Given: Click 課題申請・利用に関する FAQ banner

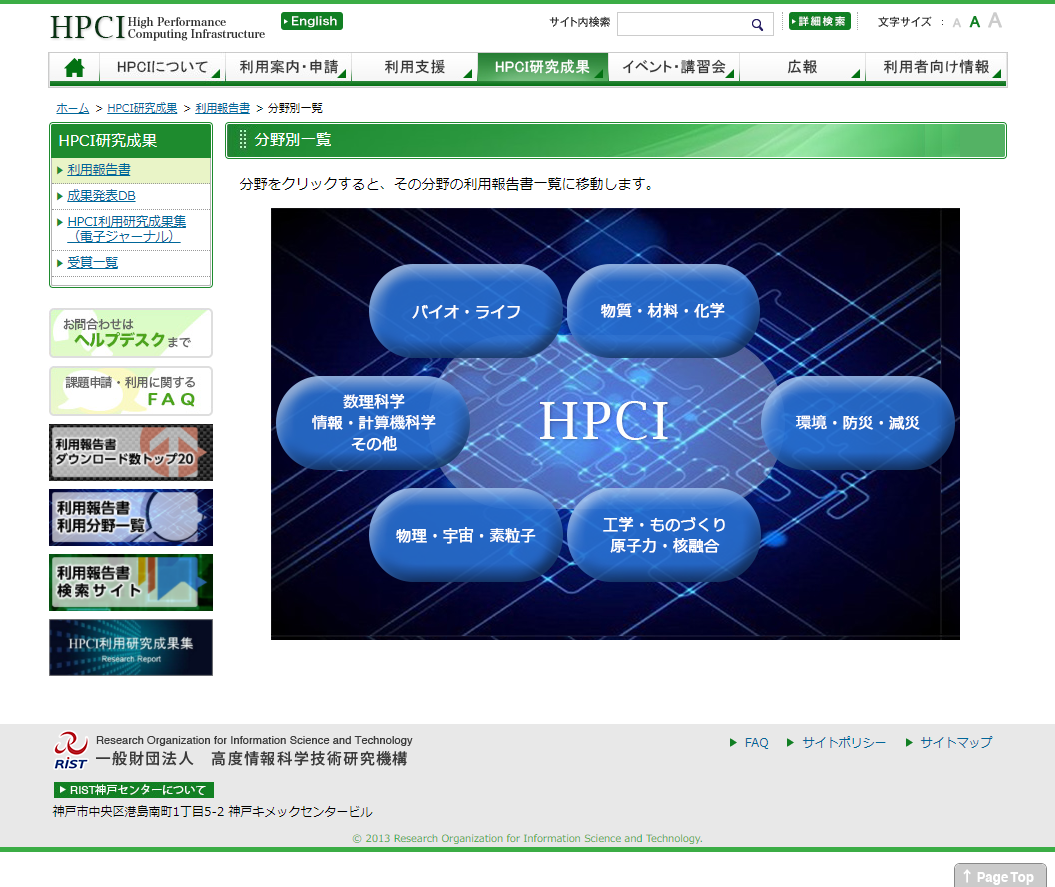Looking at the screenshot, I should point(131,391).
